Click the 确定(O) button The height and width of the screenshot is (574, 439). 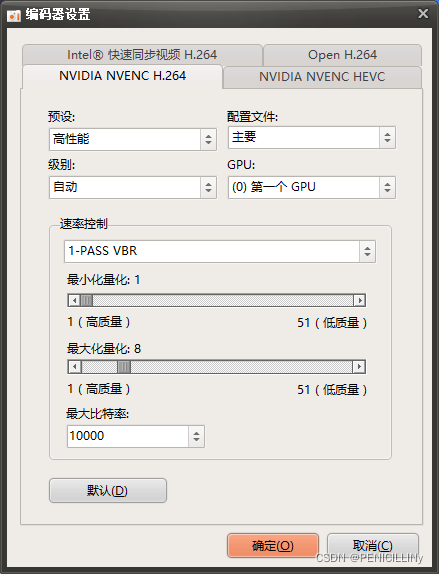tap(273, 545)
